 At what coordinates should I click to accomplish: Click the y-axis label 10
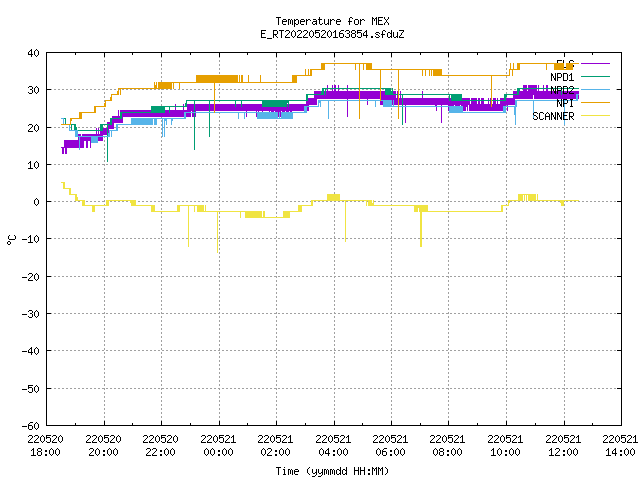[x=33, y=165]
